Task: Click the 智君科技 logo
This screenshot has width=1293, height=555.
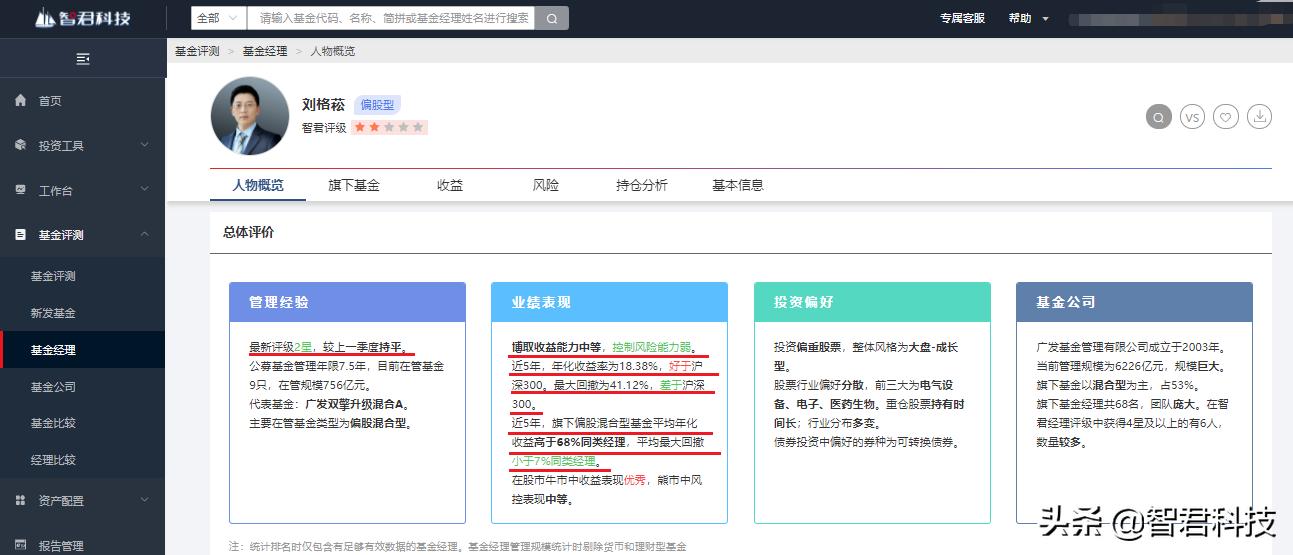Action: [83, 18]
